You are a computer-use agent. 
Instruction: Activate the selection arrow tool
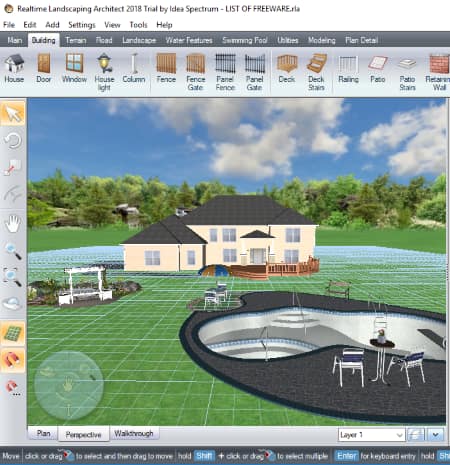13,113
